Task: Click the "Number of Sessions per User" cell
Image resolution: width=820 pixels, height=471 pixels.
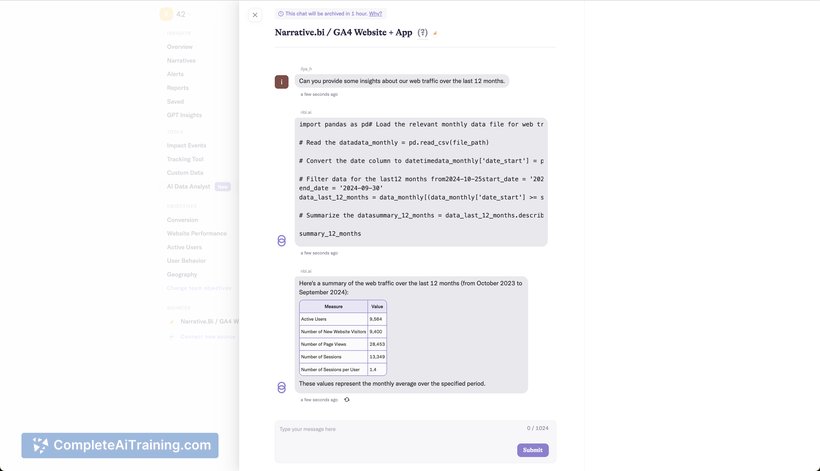Action: pos(334,369)
